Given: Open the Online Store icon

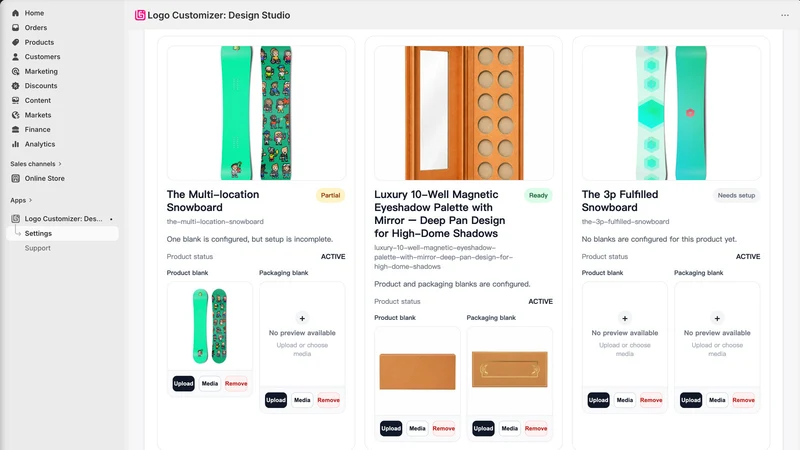Looking at the screenshot, I should point(15,179).
